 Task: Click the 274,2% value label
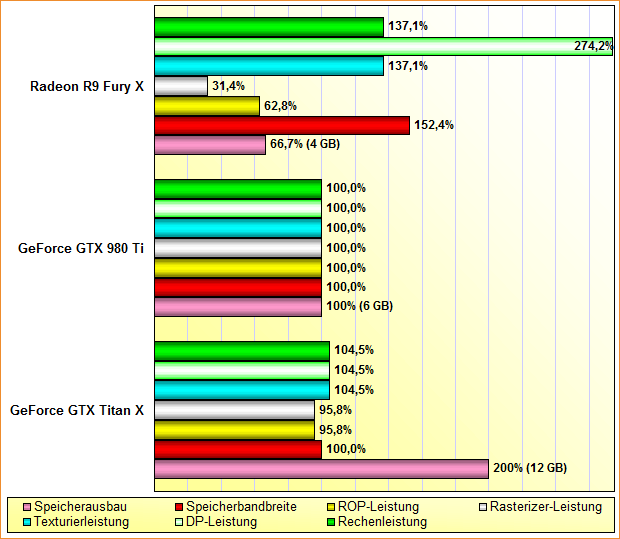(593, 46)
